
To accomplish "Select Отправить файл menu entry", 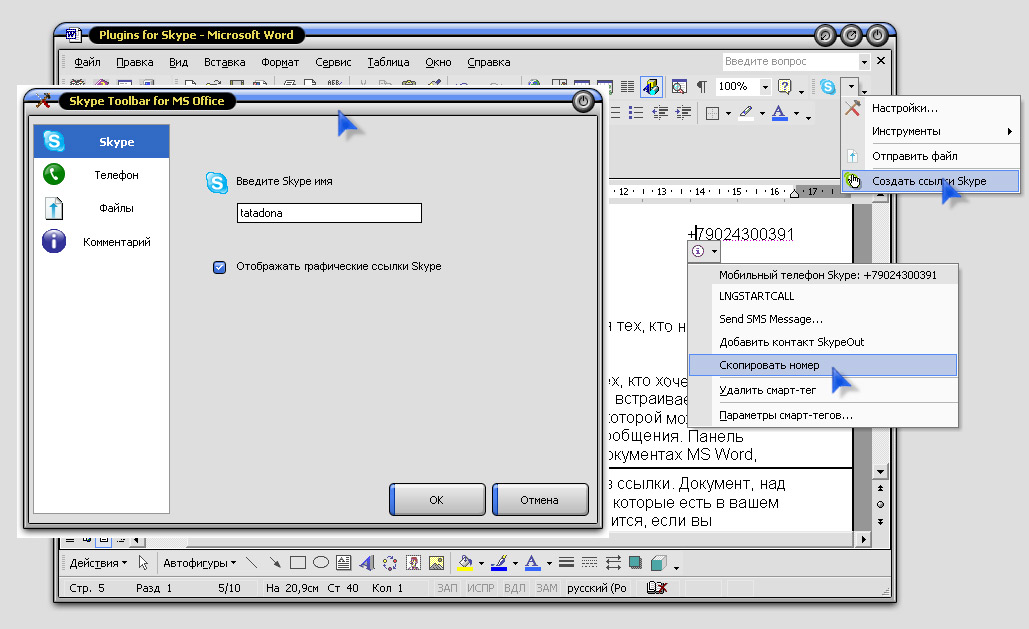I will [930, 156].
